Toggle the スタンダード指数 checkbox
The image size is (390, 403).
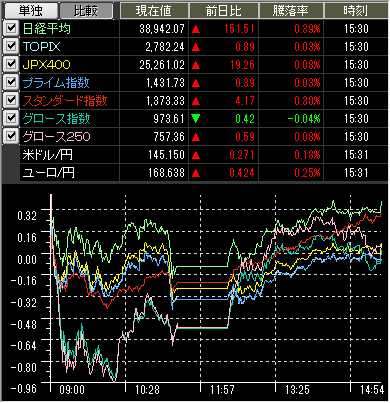(11, 100)
